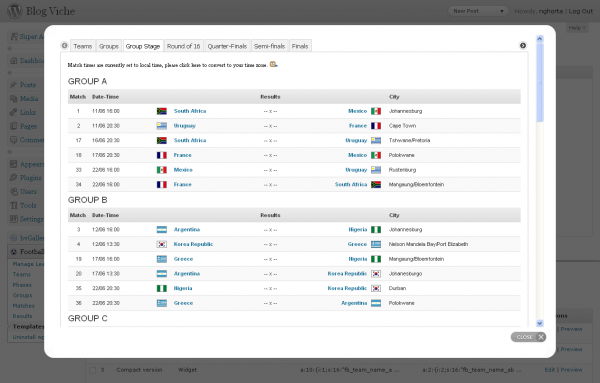Click Nigeria flag in match 3 row
This screenshot has width=600, height=383.
[x=376, y=230]
